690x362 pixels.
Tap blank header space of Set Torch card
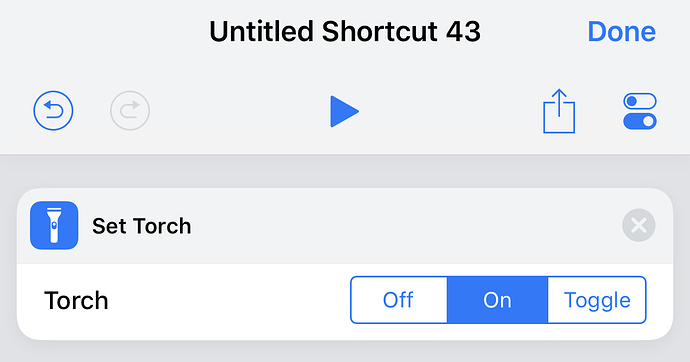point(405,226)
